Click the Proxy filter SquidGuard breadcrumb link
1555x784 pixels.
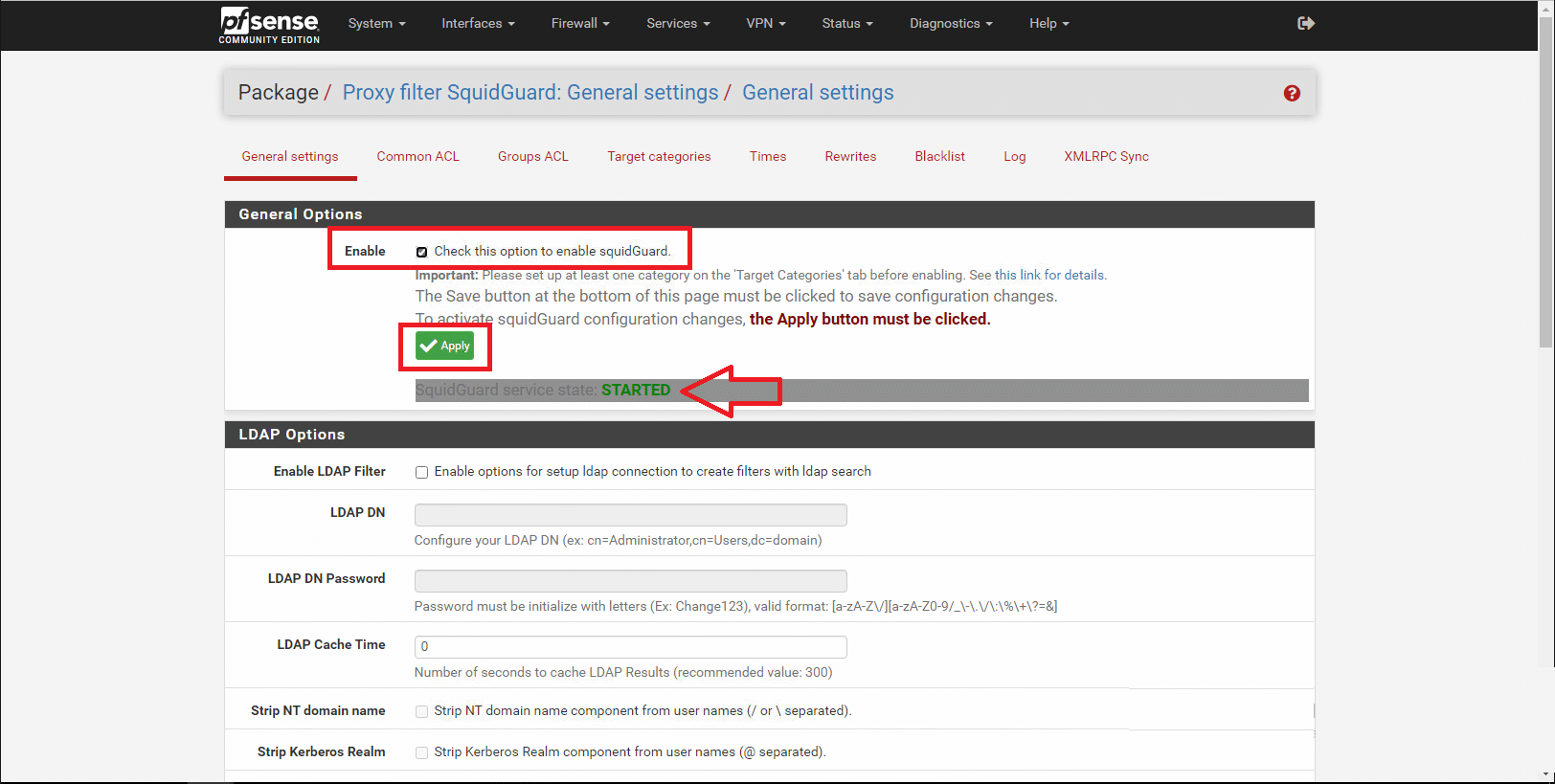(530, 92)
